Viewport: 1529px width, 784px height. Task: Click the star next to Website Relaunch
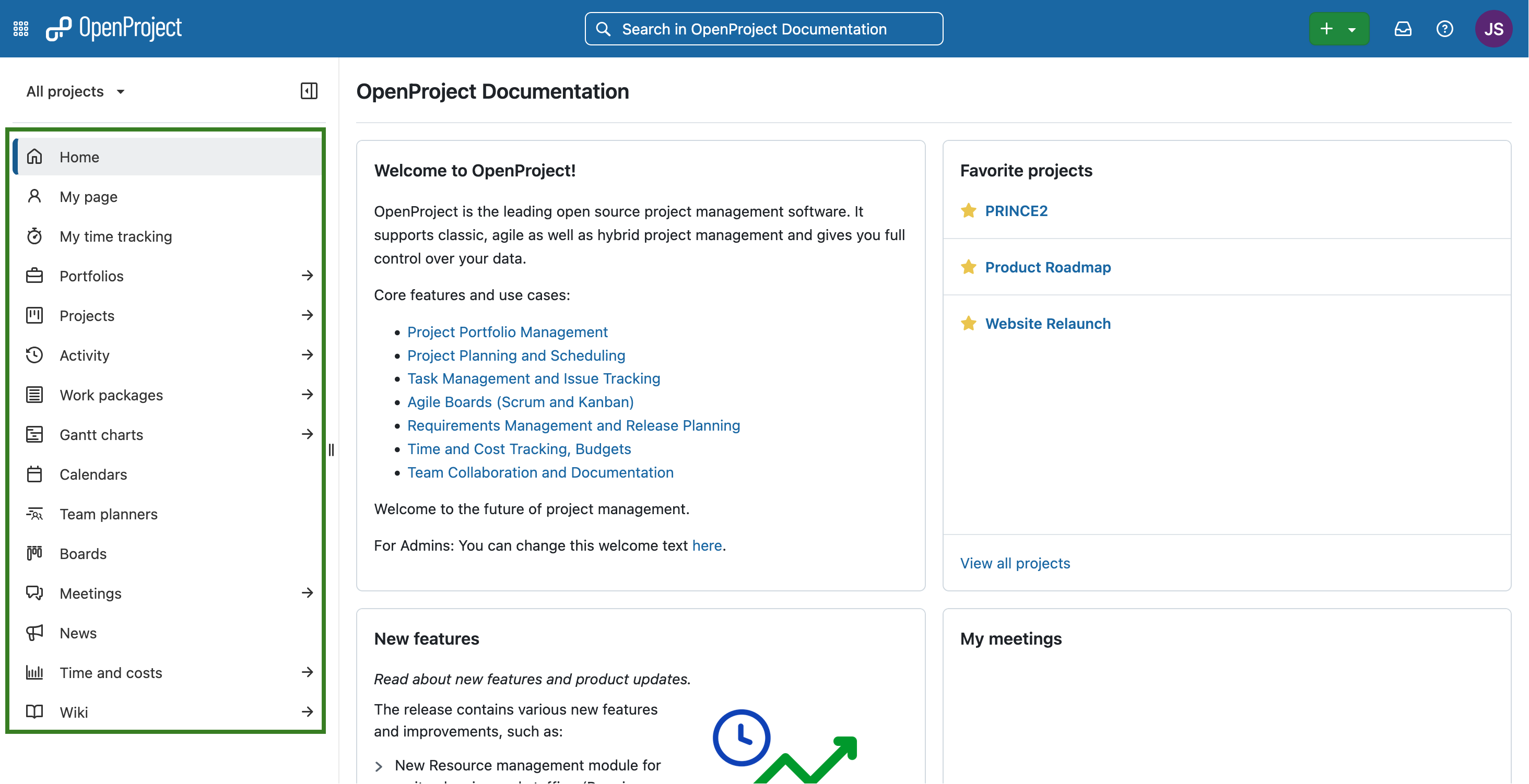tap(969, 324)
